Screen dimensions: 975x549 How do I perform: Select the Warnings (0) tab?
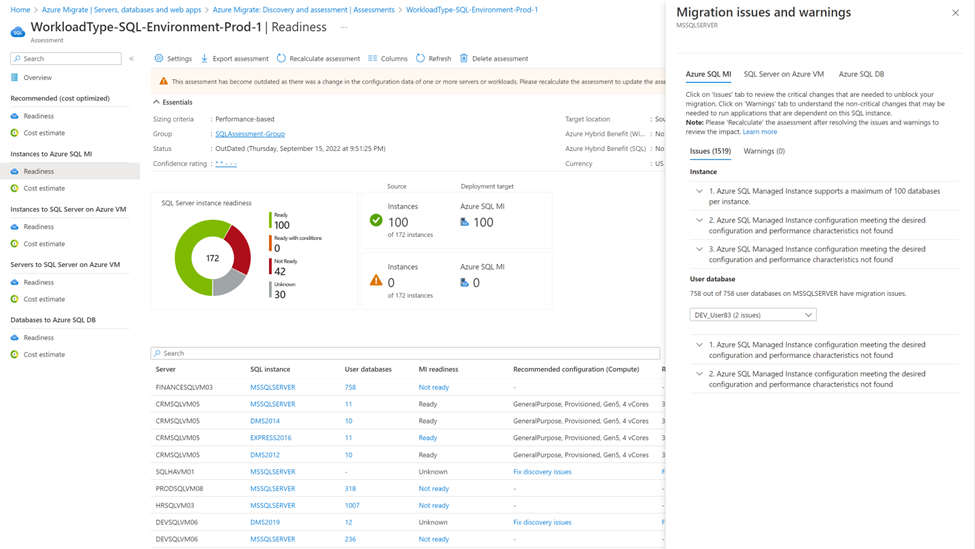point(764,151)
